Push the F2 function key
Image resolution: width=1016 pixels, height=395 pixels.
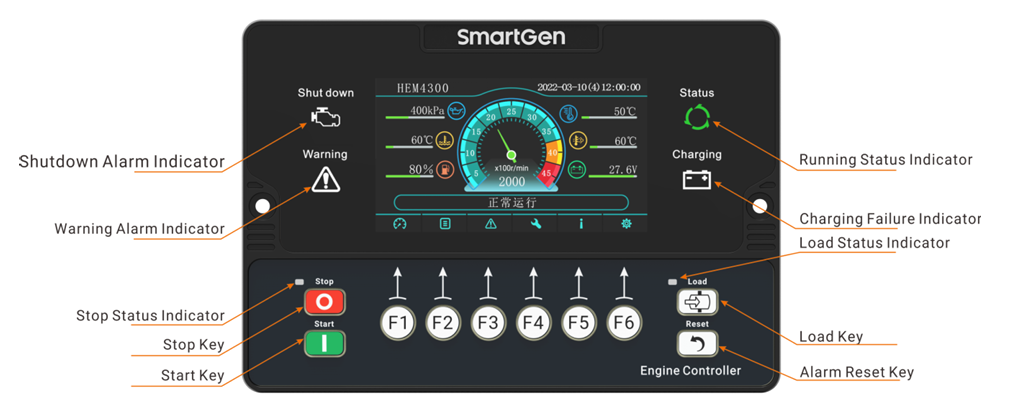coord(443,322)
